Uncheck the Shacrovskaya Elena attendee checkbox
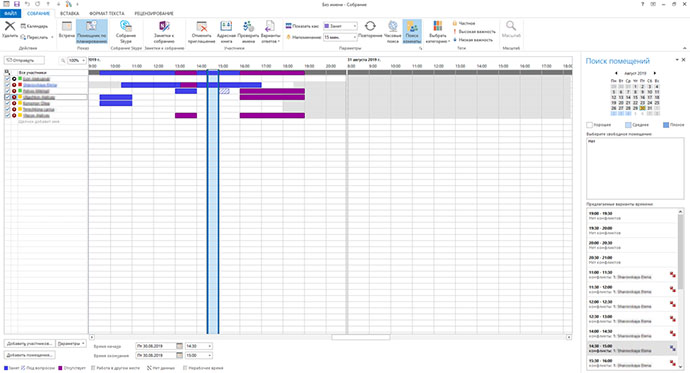The image size is (690, 373). 7,84
